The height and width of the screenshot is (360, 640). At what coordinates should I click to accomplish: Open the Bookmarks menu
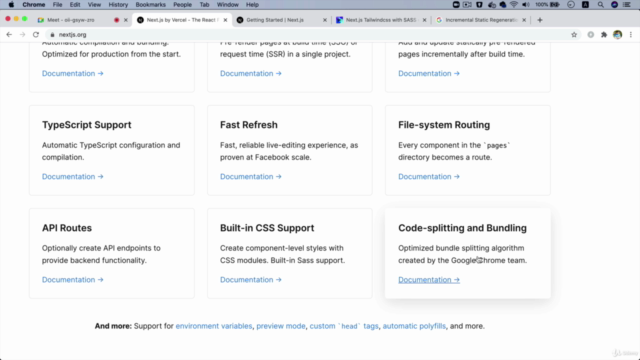[x=151, y=4]
